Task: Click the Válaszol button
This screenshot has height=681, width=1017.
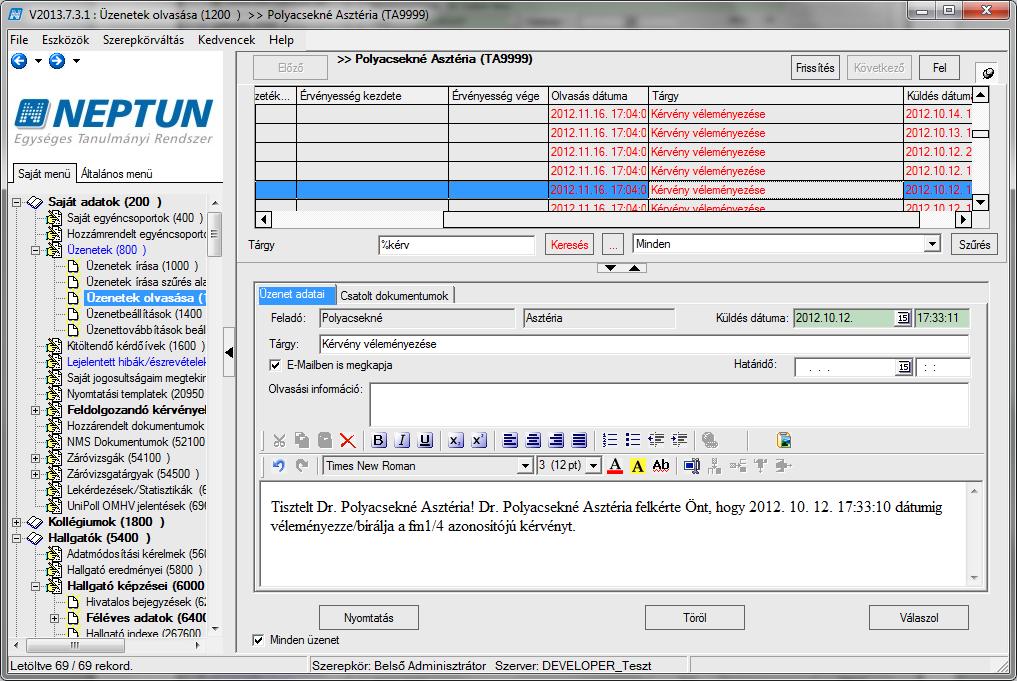Action: (918, 618)
